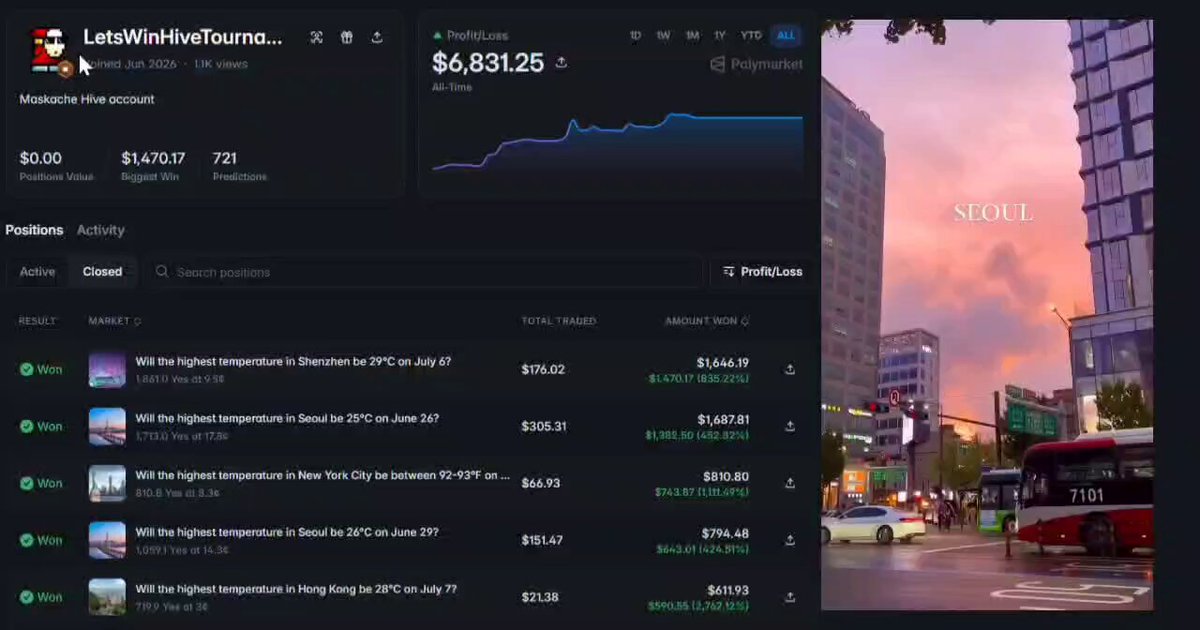Click the share icon in the profile header
The height and width of the screenshot is (630, 1200).
point(377,37)
